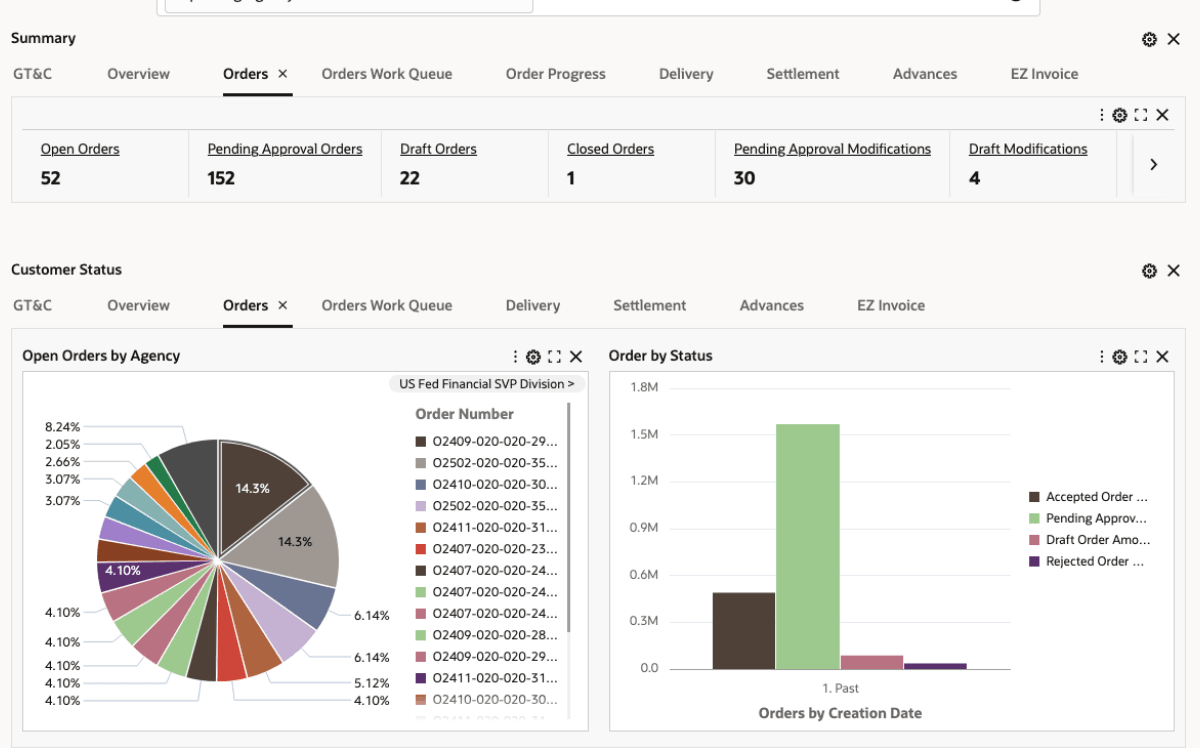Toggle Draft Order Amo... legend swatch
The width and height of the screenshot is (1201, 748).
[x=1035, y=540]
